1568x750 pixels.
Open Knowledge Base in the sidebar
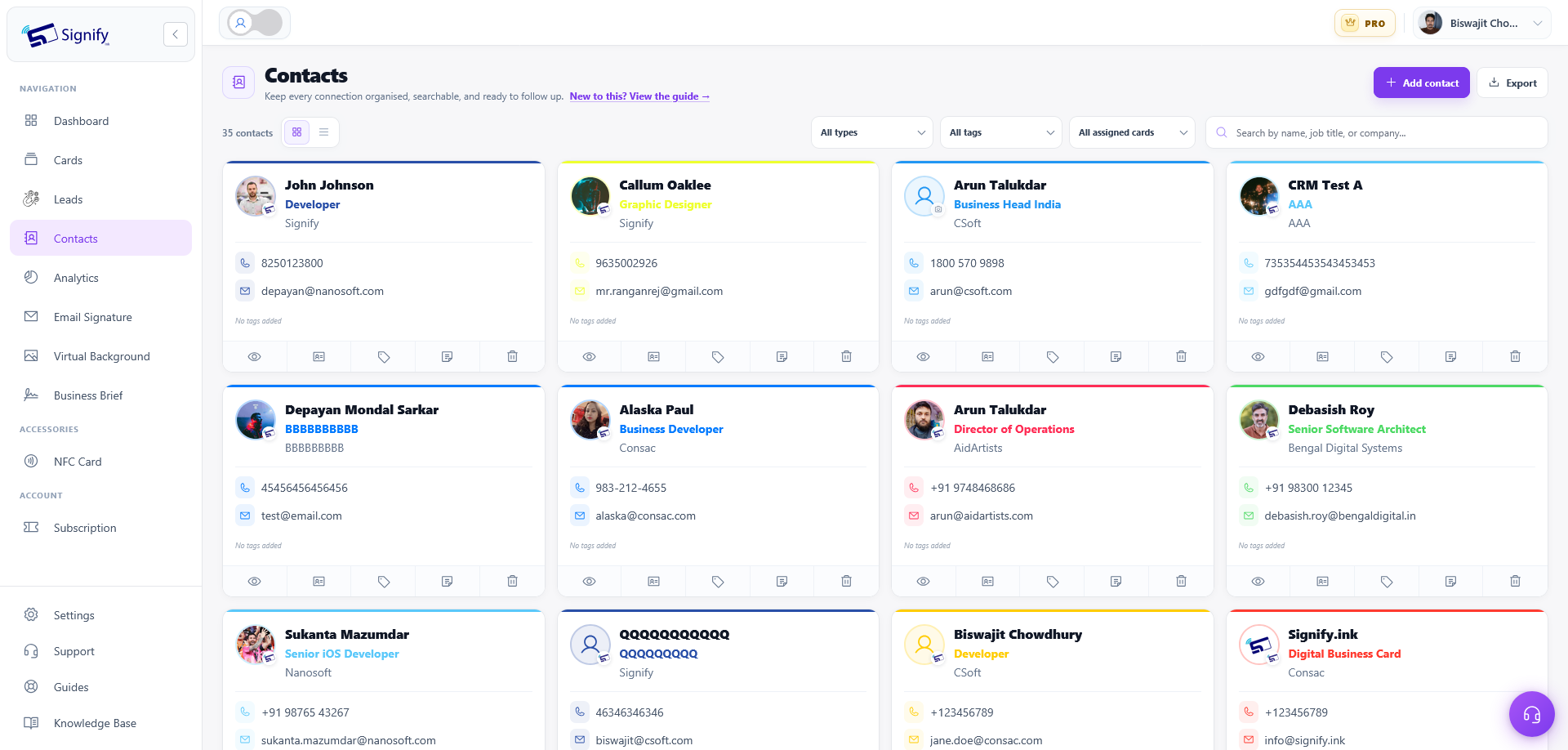100,723
